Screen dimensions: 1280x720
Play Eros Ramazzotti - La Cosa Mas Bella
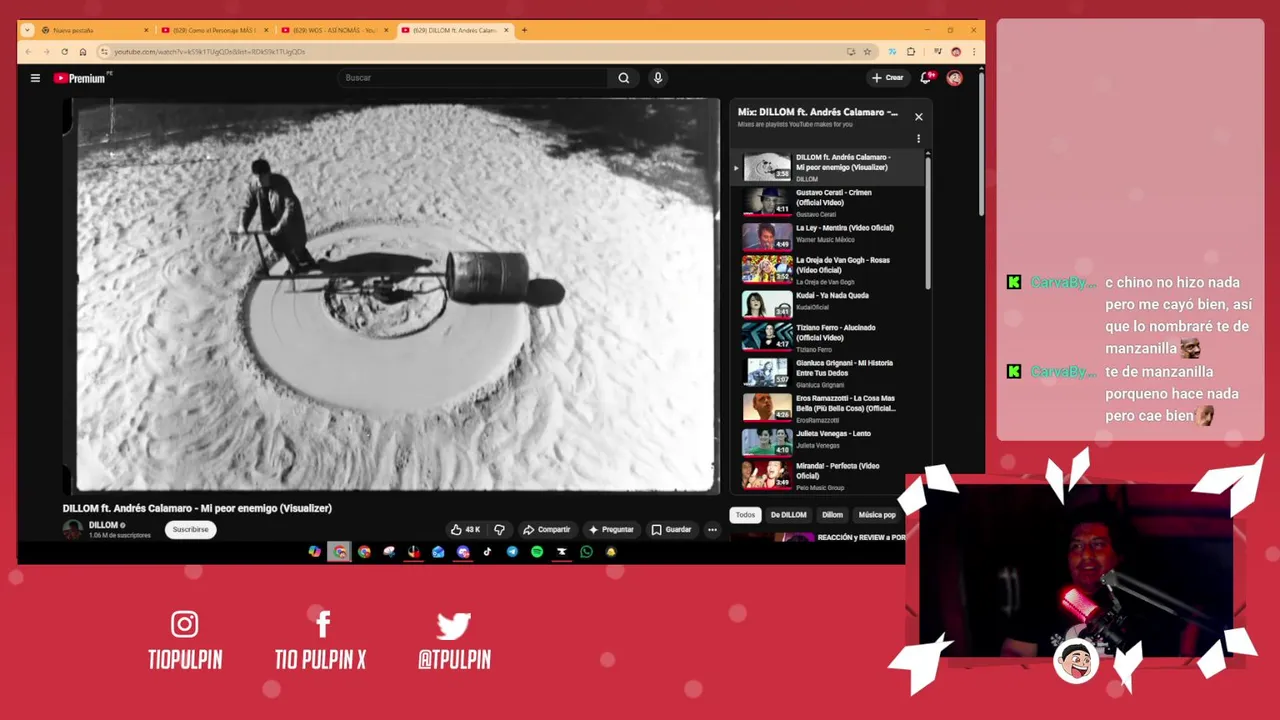830,408
